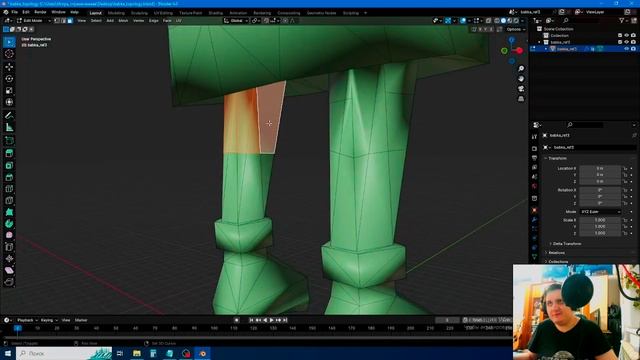The image size is (640, 360).
Task: Switch to the Modeling workspace tab
Action: point(116,13)
